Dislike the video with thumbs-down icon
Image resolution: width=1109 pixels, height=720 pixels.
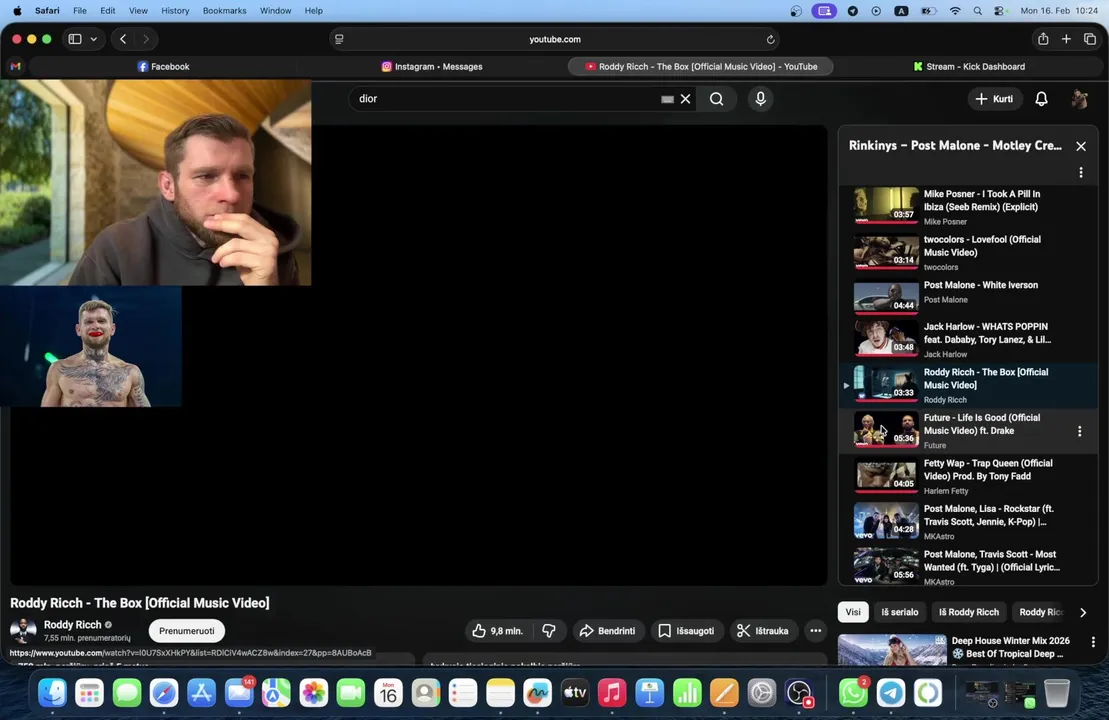549,631
